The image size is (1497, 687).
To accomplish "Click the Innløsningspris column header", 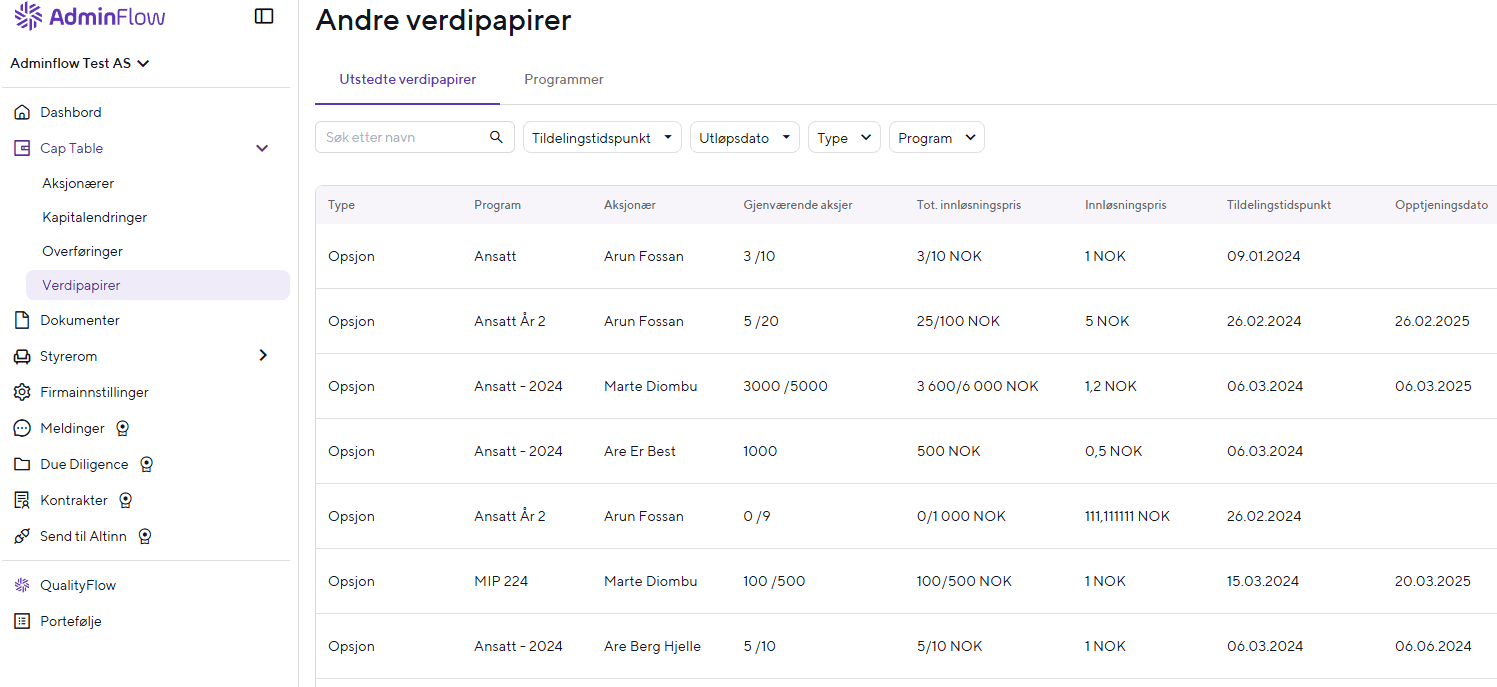I will pyautogui.click(x=1126, y=205).
